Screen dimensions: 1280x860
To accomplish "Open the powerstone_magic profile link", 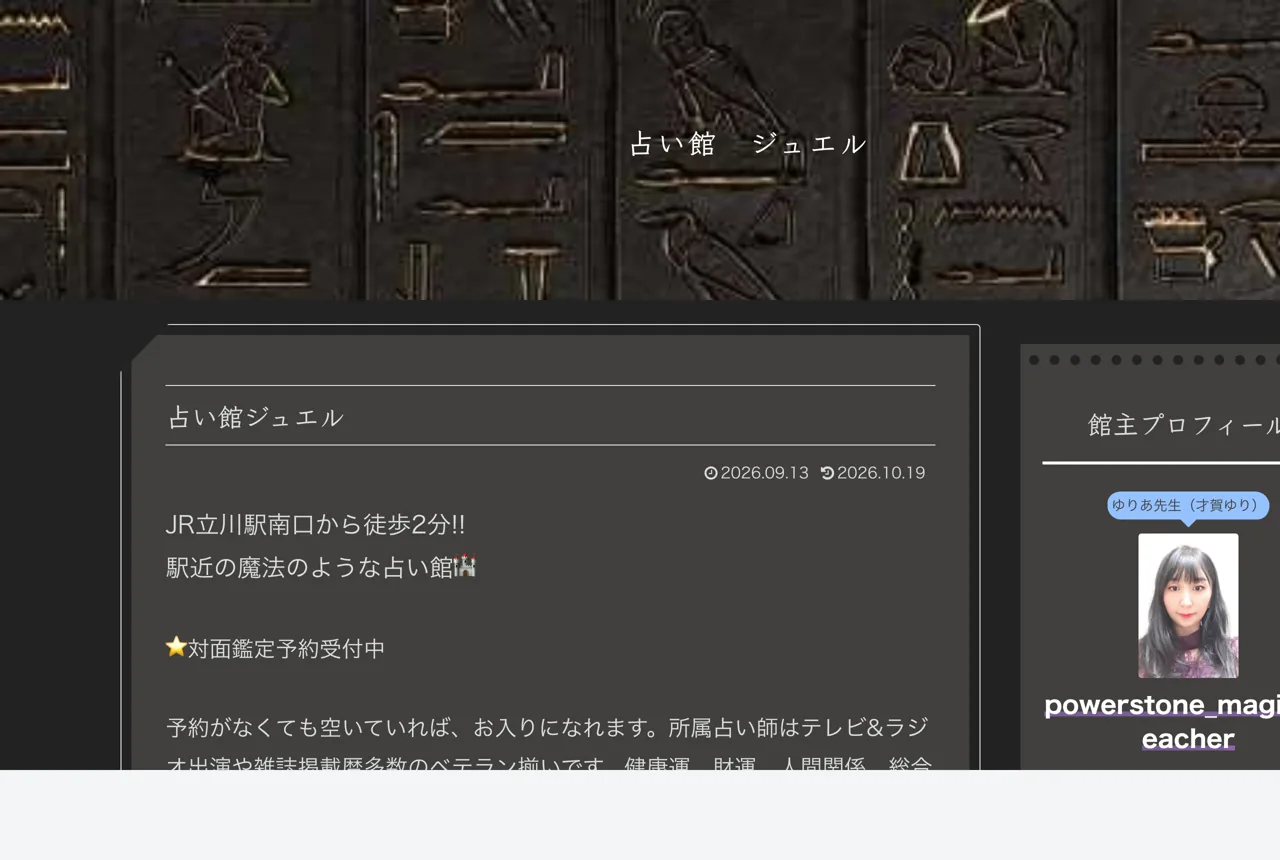I will coord(1162,722).
